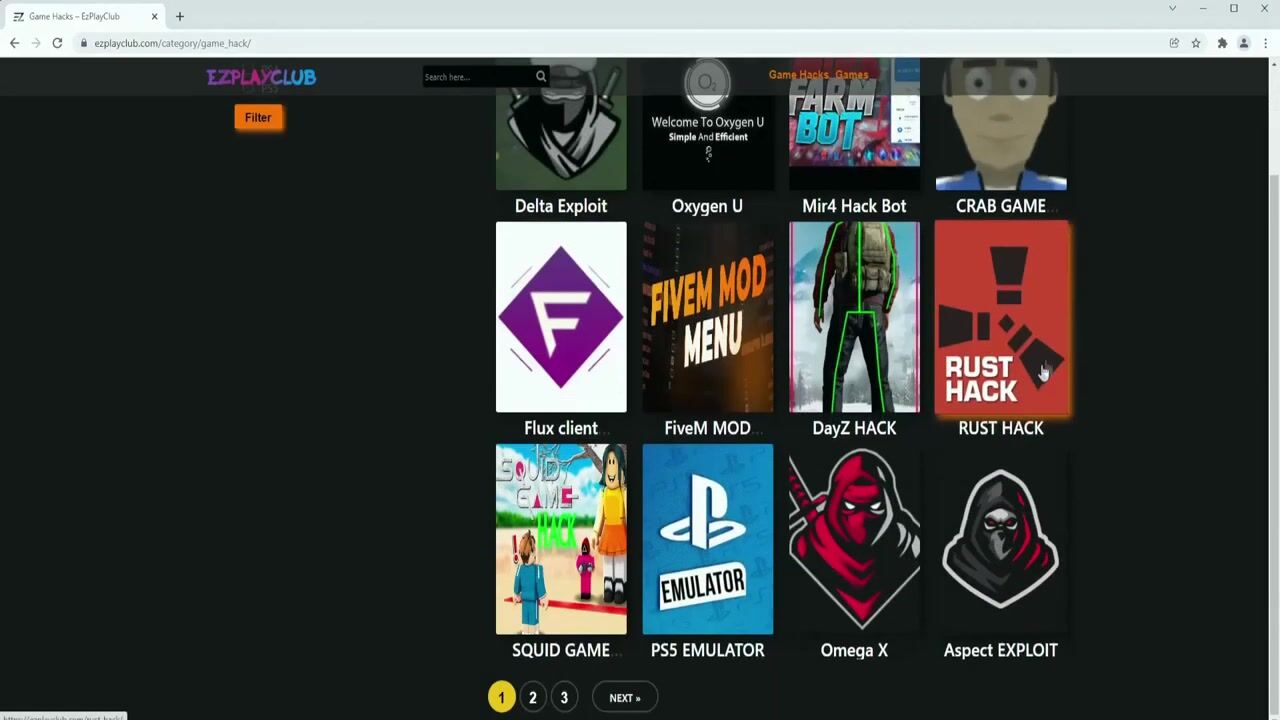
Task: Reload the page with refresh icon
Action: coord(58,43)
